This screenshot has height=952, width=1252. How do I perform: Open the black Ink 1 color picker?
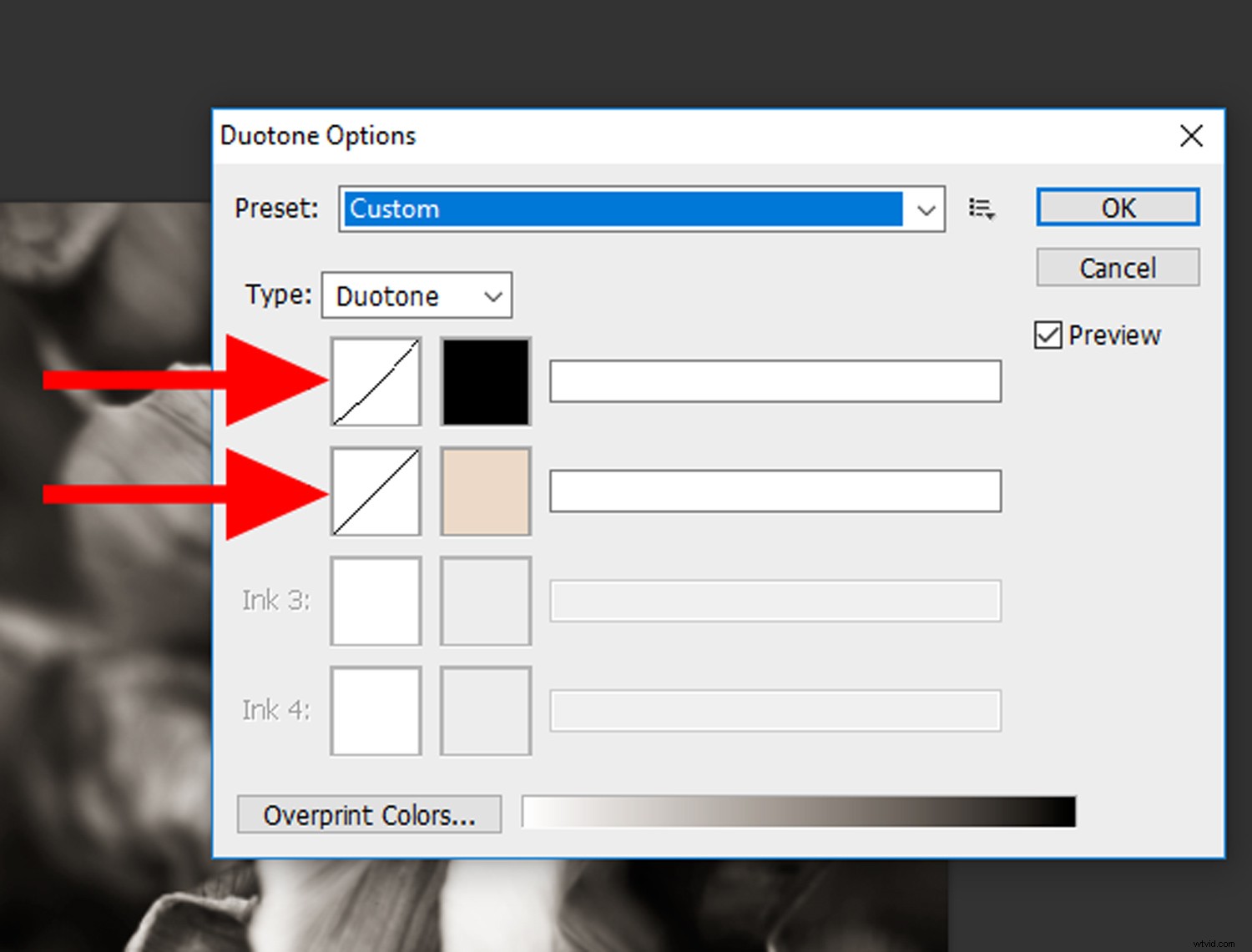[485, 381]
